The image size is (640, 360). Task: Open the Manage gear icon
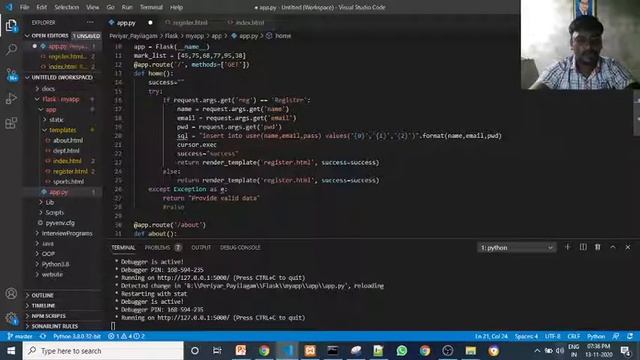[x=11, y=318]
